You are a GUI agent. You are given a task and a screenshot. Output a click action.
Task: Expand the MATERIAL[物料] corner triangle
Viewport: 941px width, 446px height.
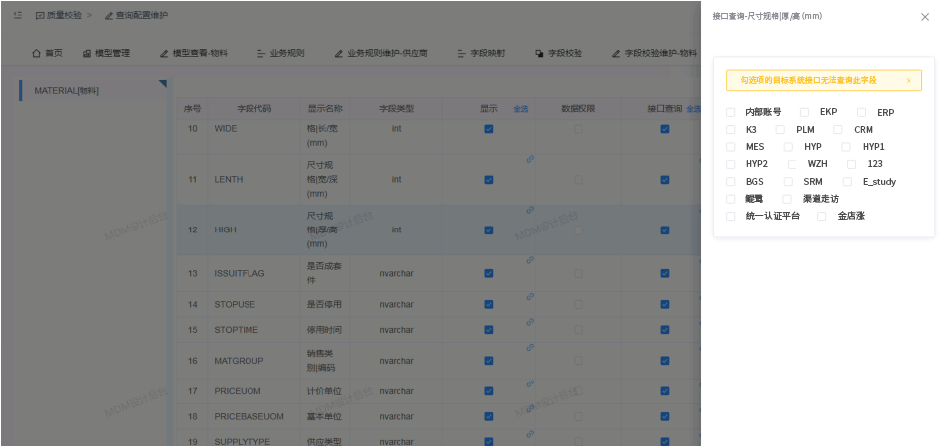162,84
